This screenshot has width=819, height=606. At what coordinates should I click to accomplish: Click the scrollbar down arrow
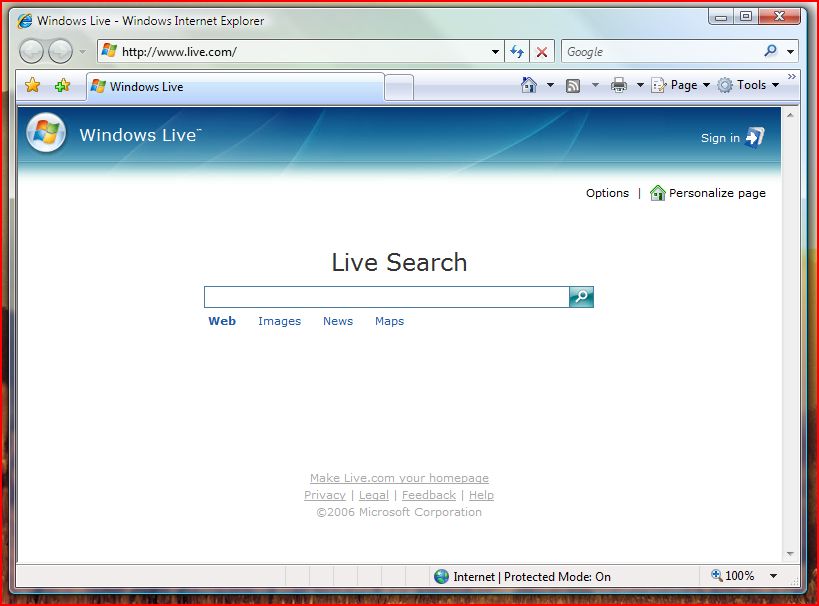click(x=790, y=554)
